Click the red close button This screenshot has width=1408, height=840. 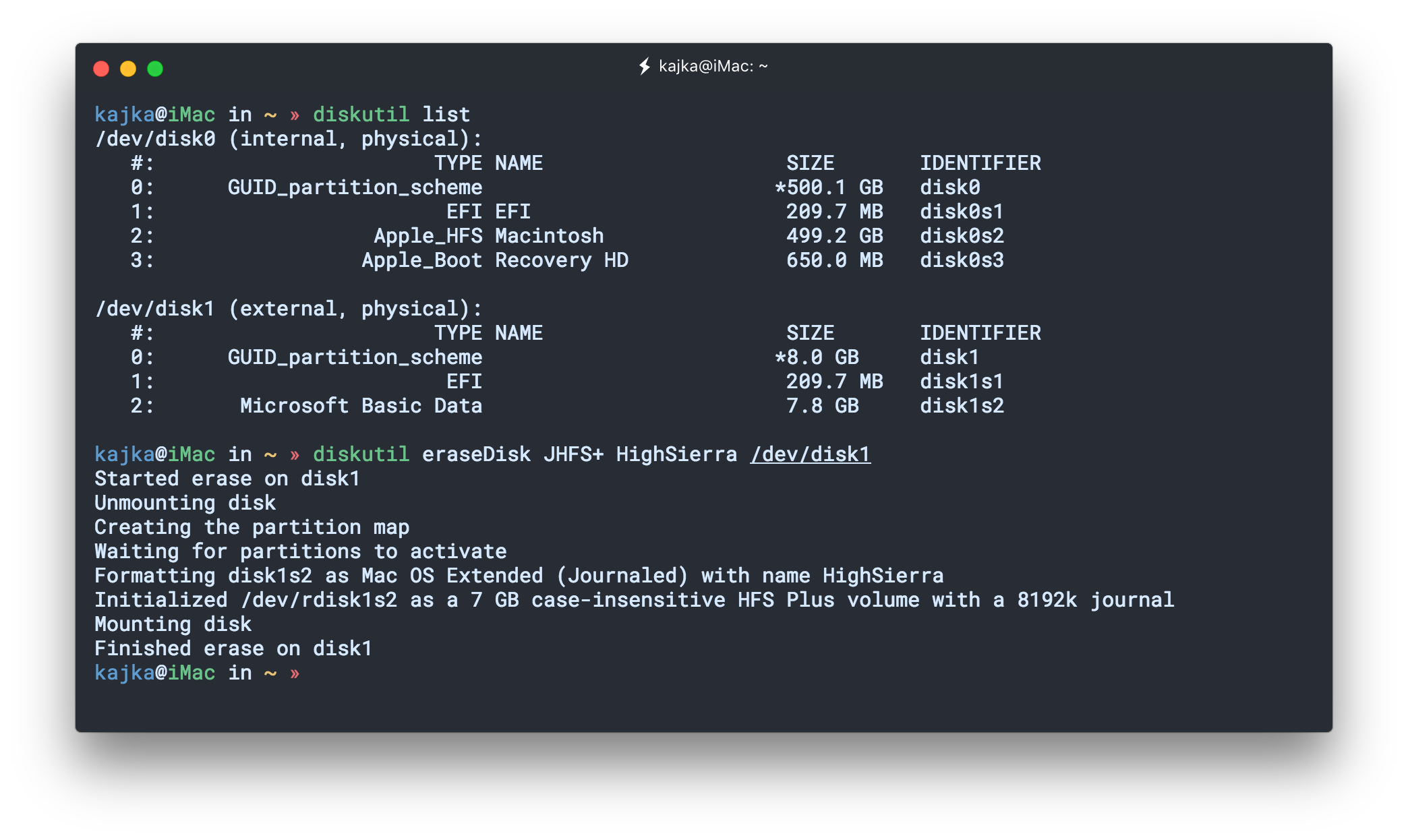(x=102, y=68)
